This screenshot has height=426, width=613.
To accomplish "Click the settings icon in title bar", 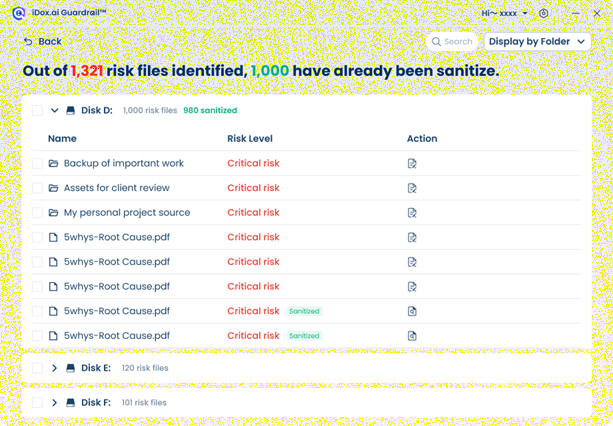I will tap(543, 13).
